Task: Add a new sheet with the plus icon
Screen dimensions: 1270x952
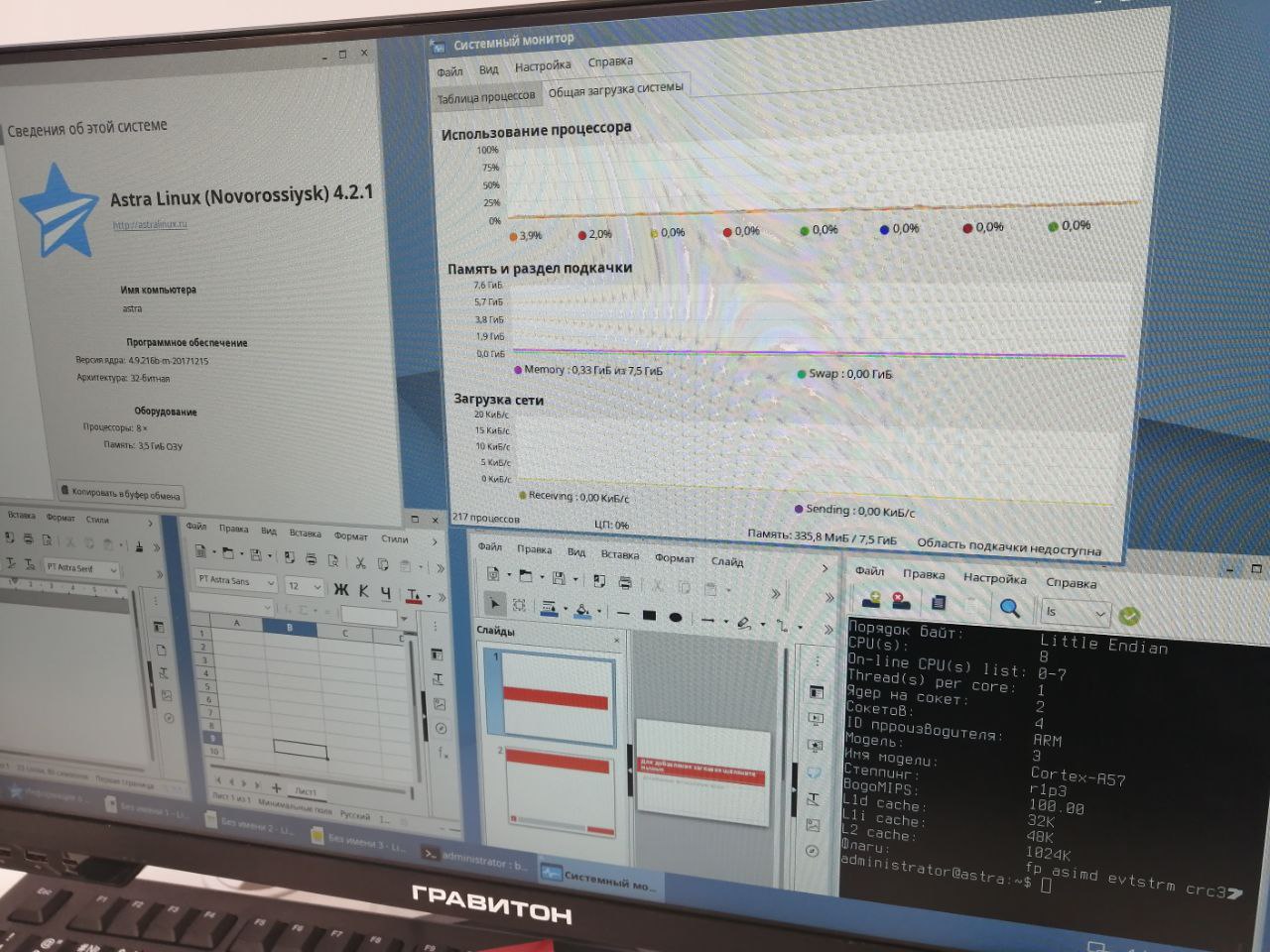Action: 277,788
